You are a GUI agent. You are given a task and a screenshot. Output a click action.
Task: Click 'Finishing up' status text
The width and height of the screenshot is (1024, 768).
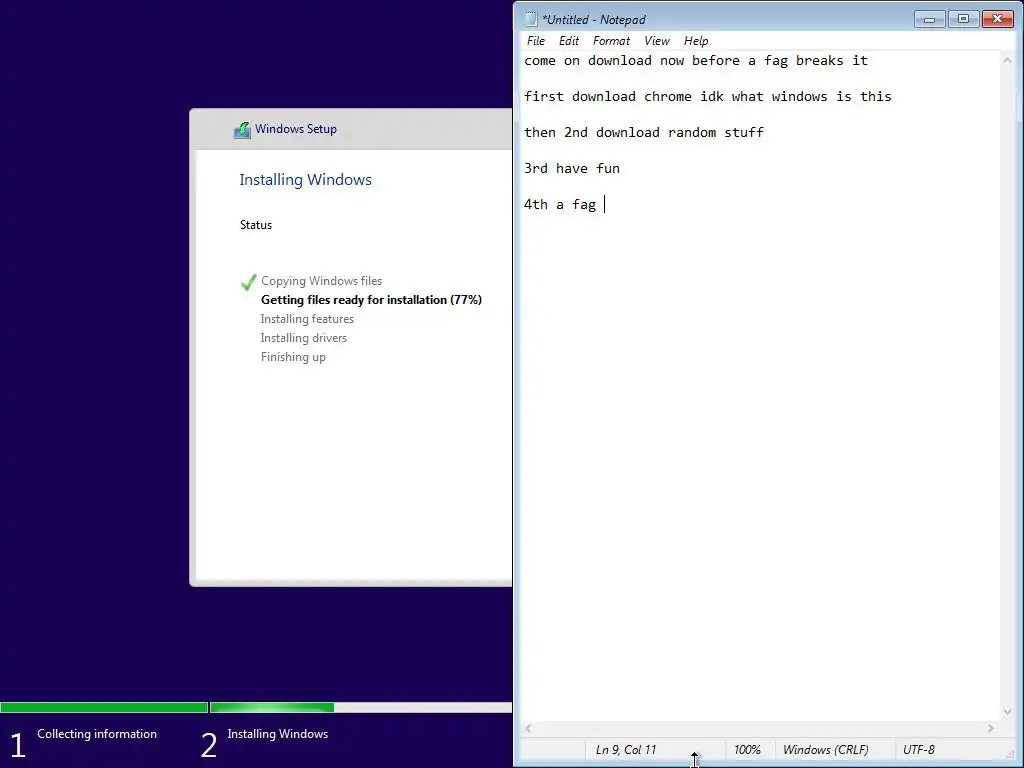pos(293,357)
